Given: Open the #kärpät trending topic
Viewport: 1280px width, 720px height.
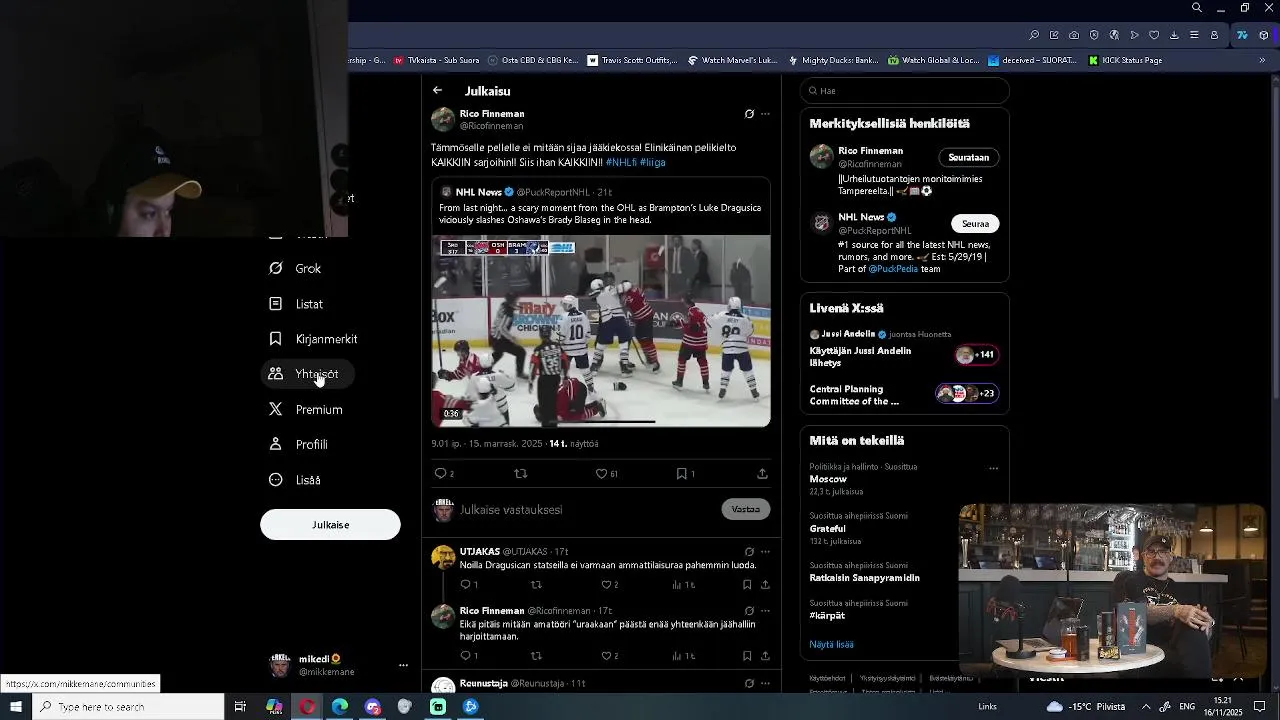Looking at the screenshot, I should (x=827, y=616).
